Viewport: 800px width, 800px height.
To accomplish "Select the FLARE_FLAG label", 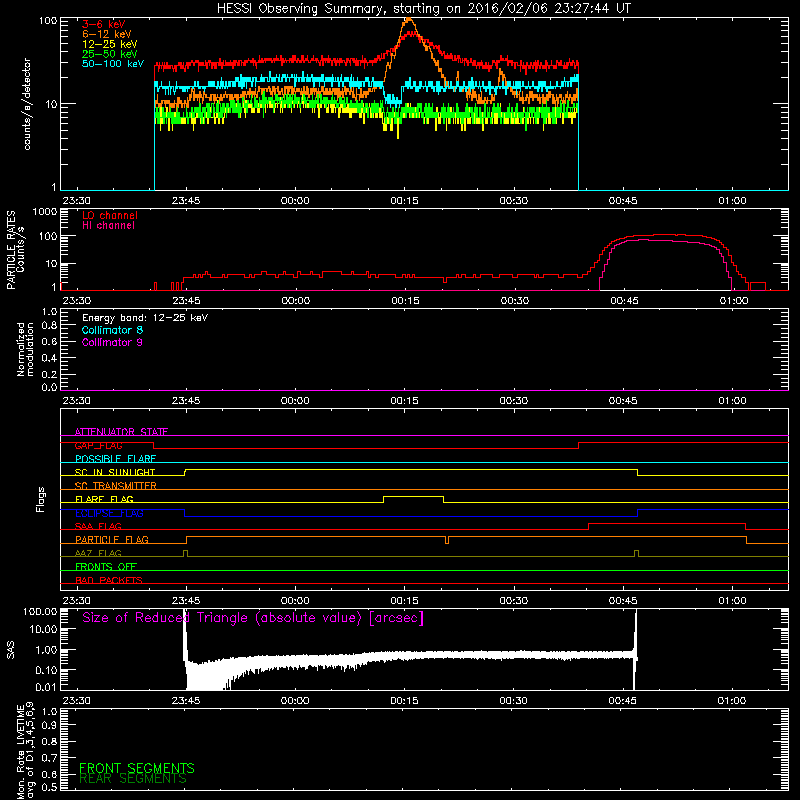I will (104, 499).
